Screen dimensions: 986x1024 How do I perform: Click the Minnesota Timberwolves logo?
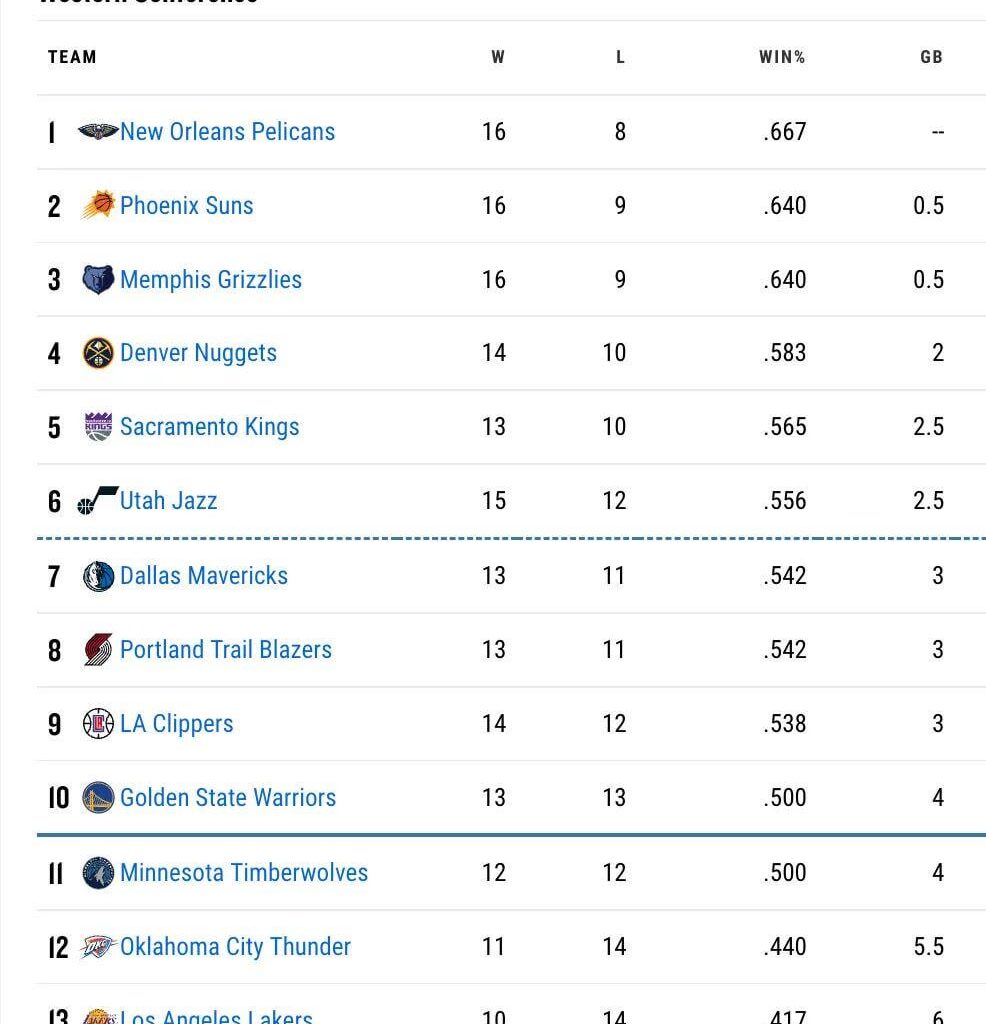(97, 872)
